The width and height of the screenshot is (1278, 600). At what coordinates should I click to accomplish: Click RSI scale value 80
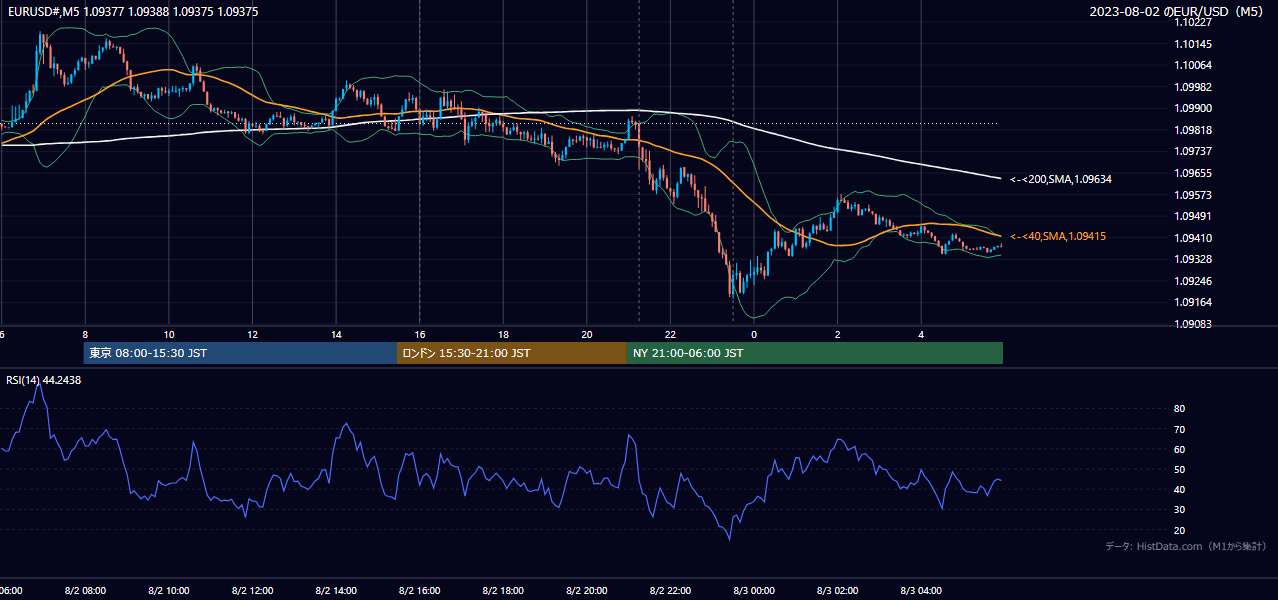point(1179,409)
